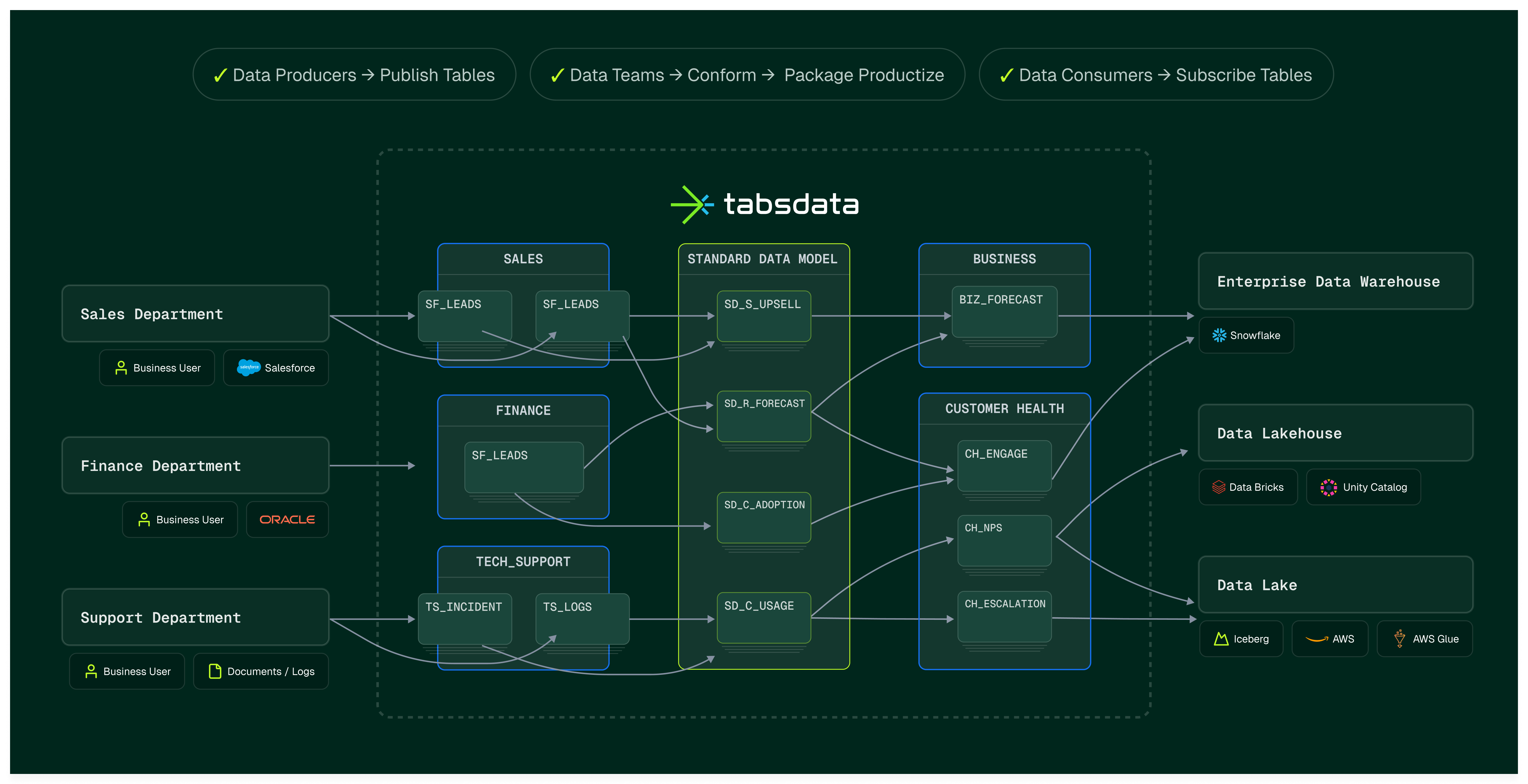
Task: Select the CH_NPS table
Action: (x=1004, y=541)
